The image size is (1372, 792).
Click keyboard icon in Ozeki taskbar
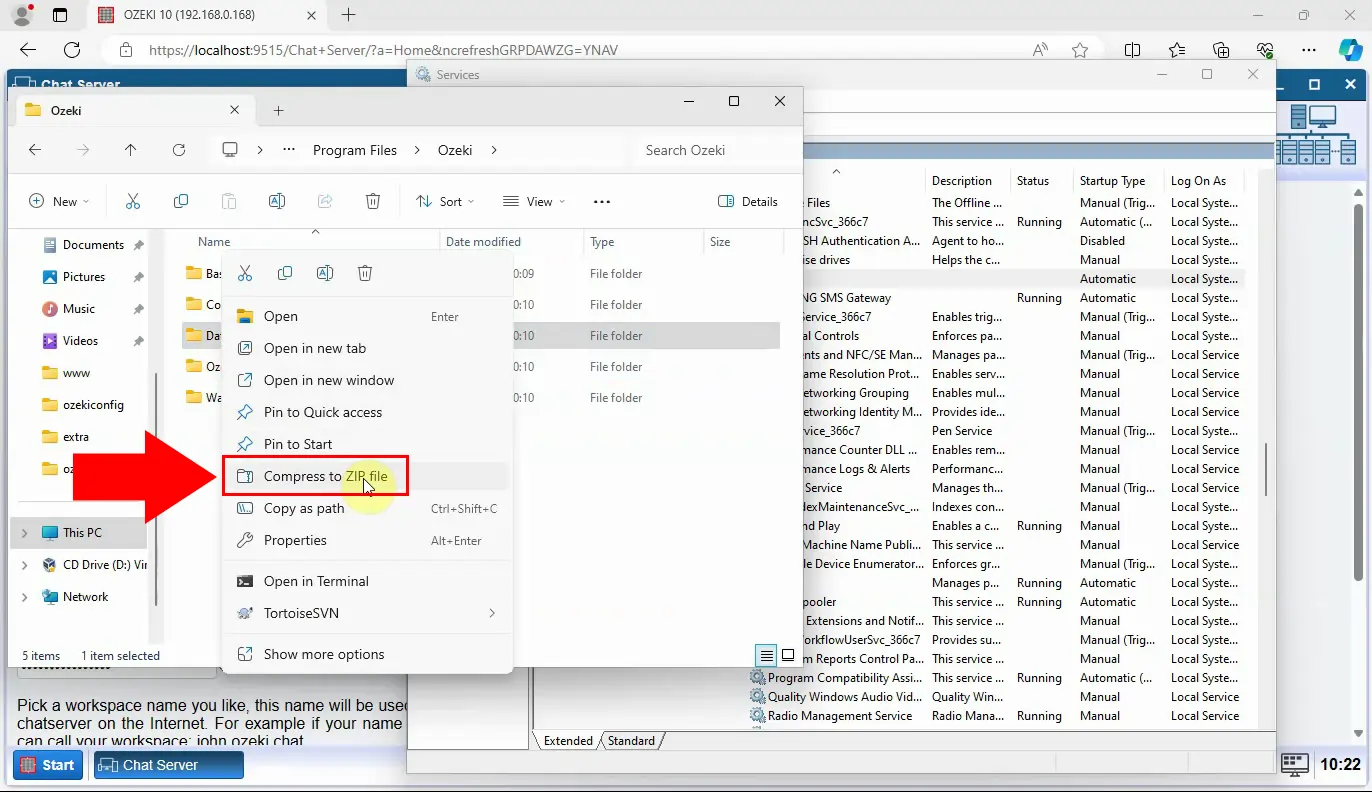click(x=1295, y=765)
